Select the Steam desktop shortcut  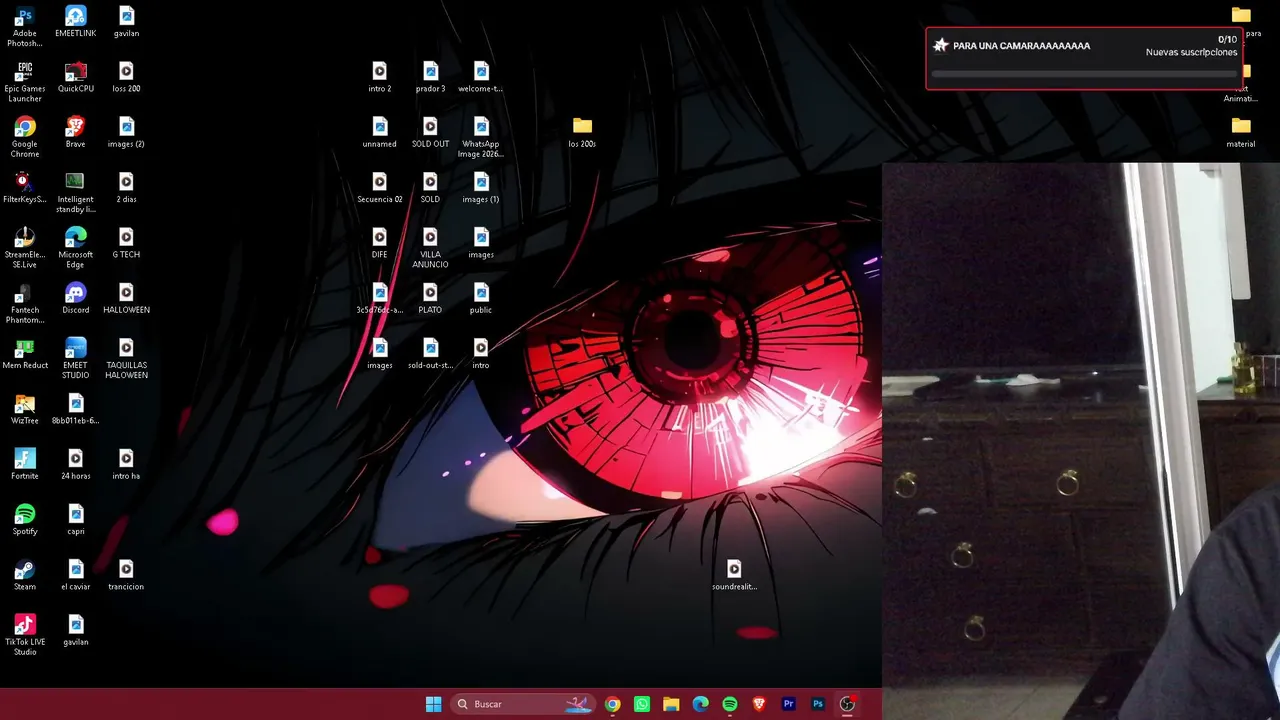(25, 575)
